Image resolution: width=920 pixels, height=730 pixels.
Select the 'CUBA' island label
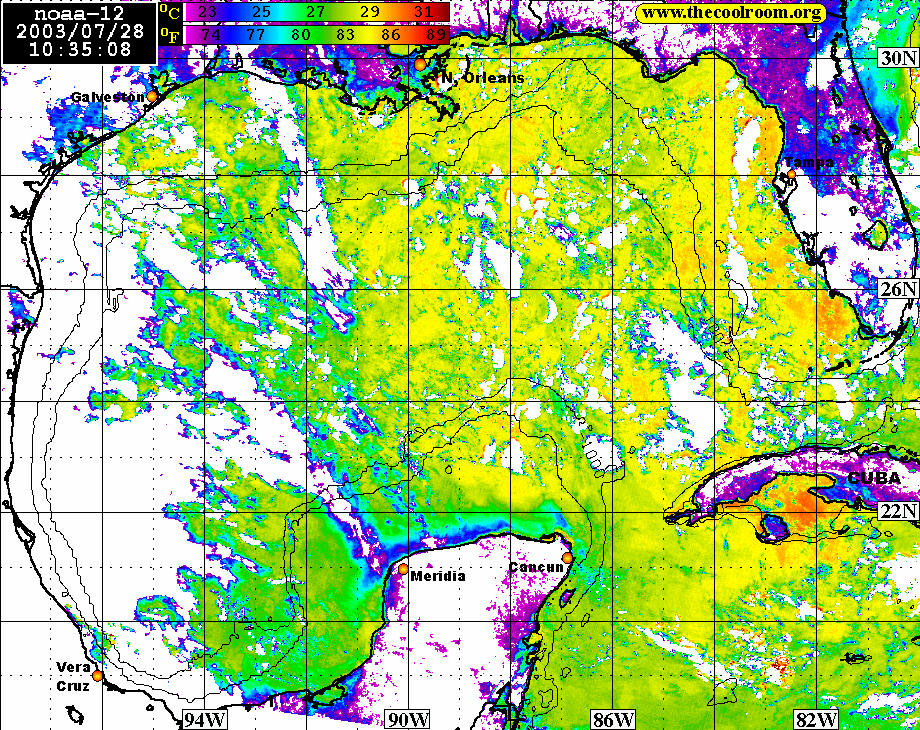874,478
